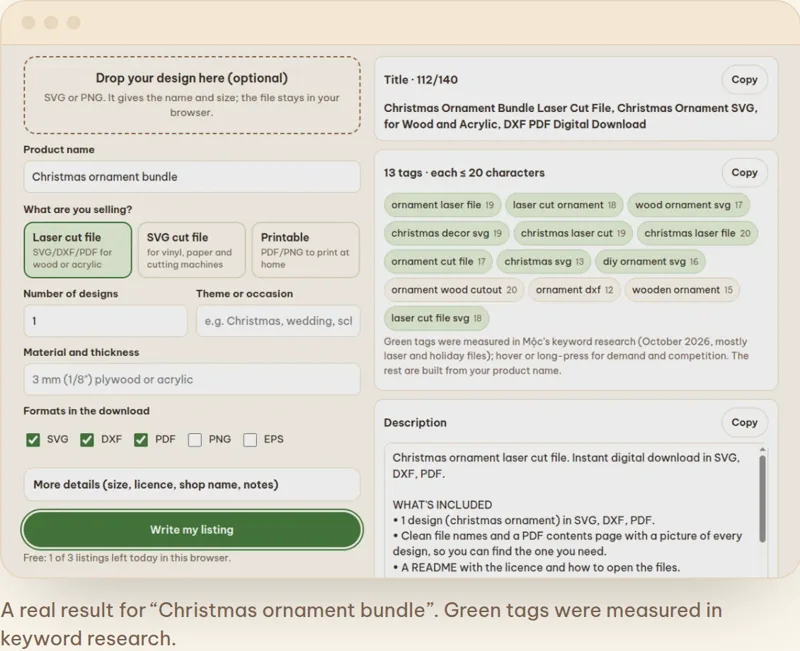The width and height of the screenshot is (800, 651).
Task: Click the free listings remaining note
Action: point(127,558)
